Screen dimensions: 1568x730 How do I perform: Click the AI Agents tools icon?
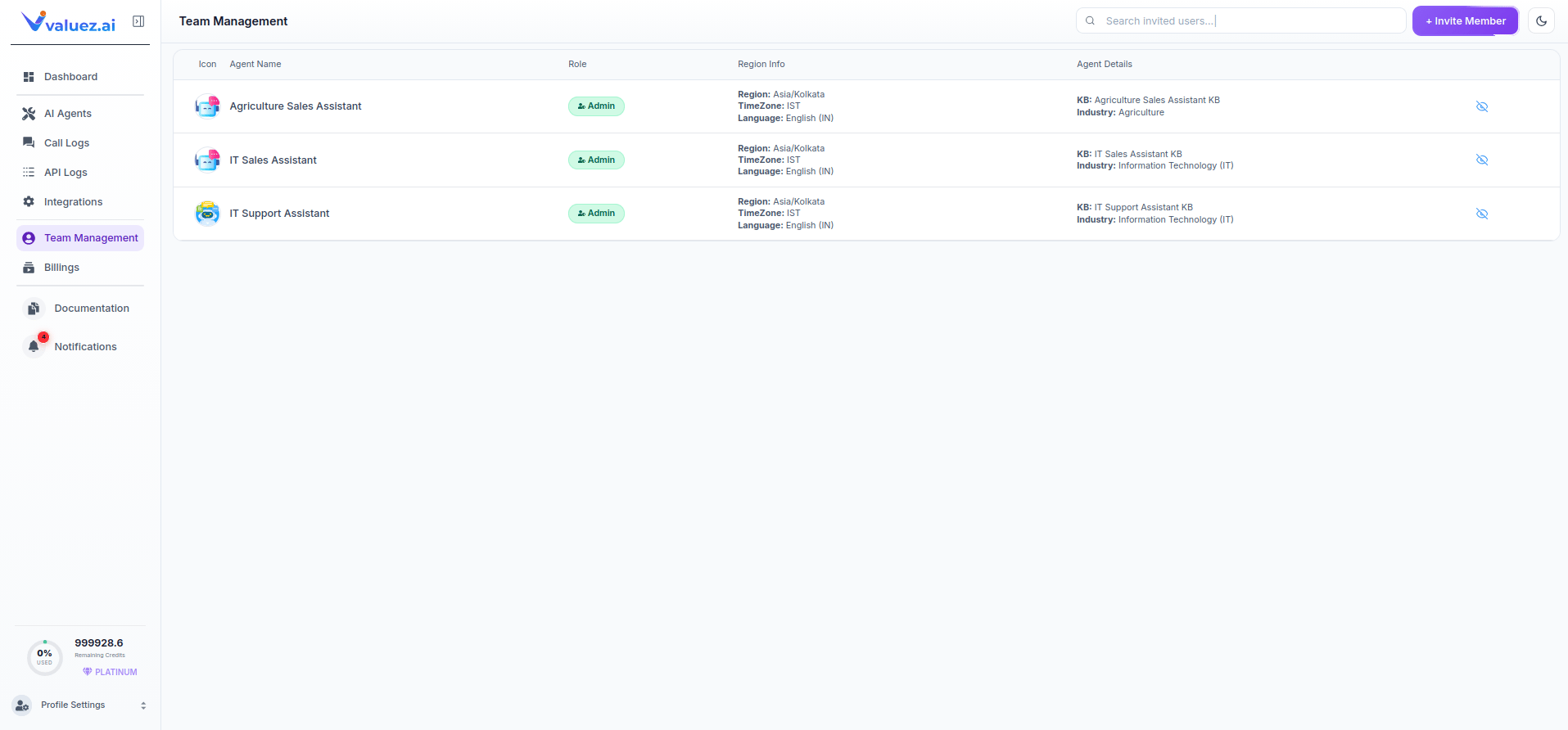29,114
